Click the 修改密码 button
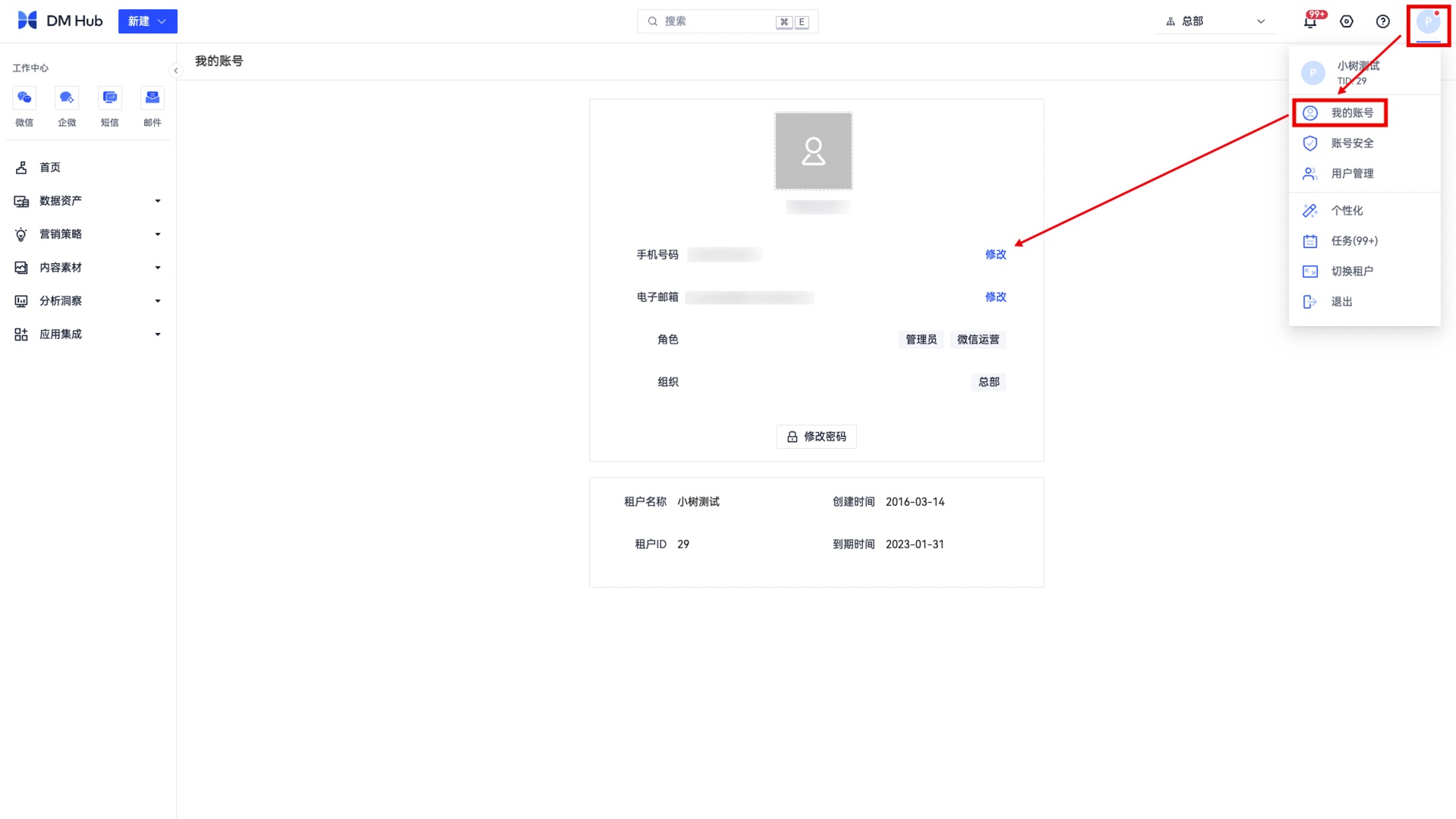The image size is (1456, 819). click(817, 437)
